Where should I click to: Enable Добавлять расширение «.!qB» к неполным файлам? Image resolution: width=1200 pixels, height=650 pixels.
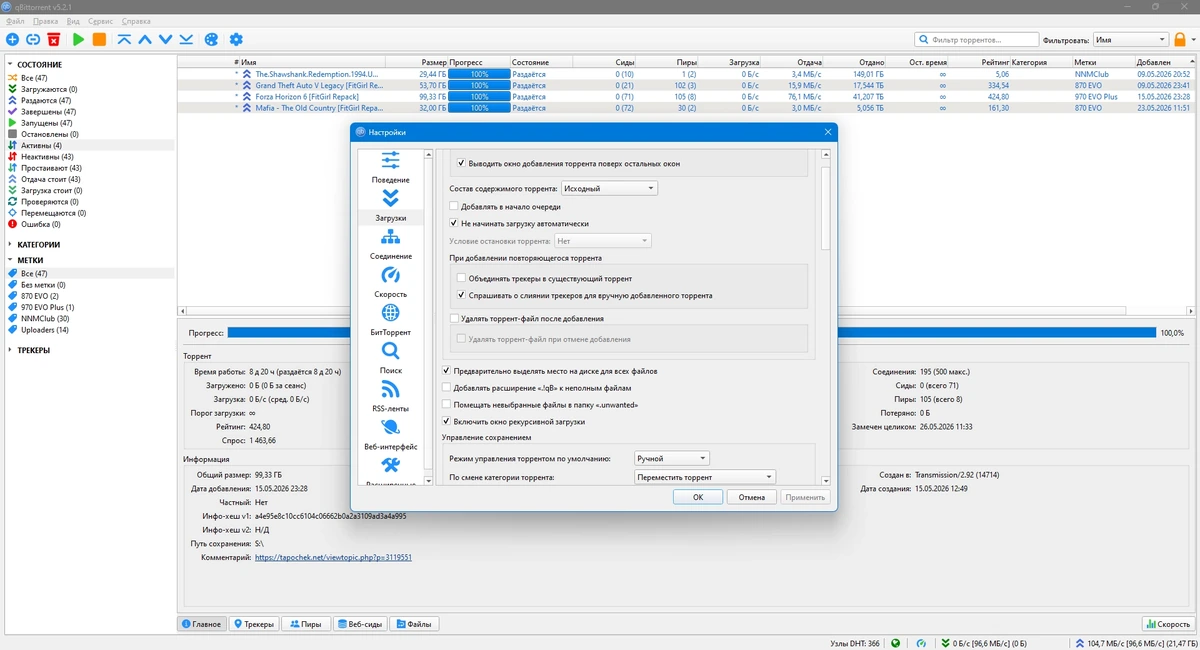click(x=446, y=387)
